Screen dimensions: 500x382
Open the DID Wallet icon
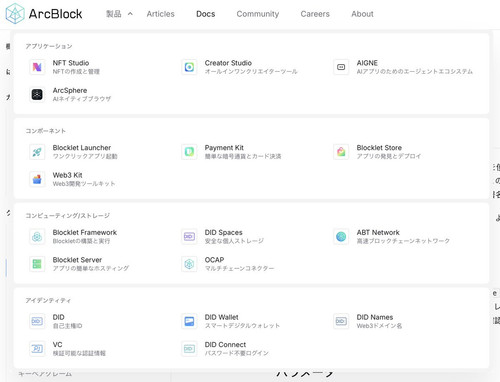coord(189,321)
